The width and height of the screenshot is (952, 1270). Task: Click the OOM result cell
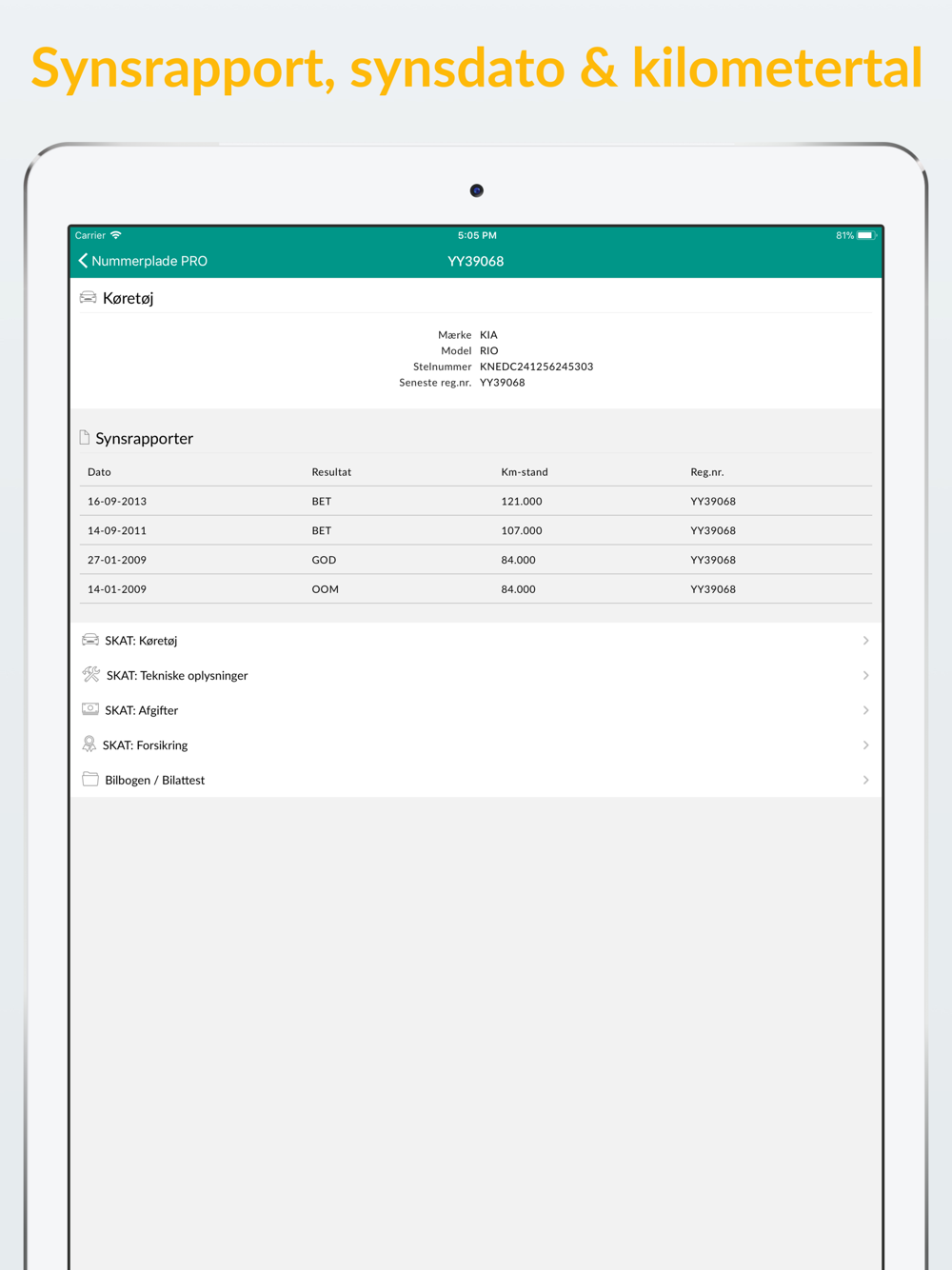[x=325, y=589]
